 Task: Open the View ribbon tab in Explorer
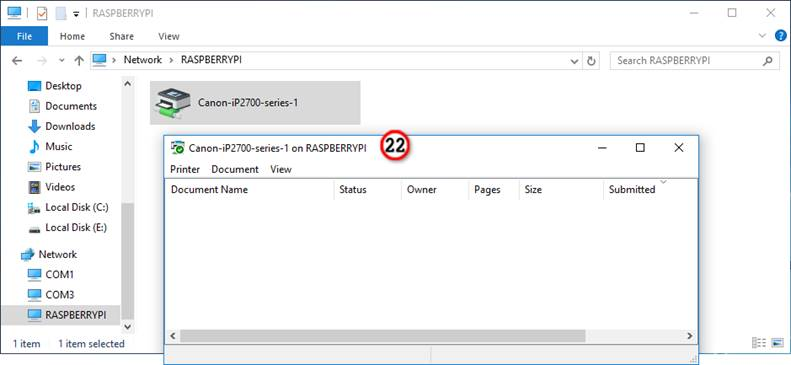point(168,36)
